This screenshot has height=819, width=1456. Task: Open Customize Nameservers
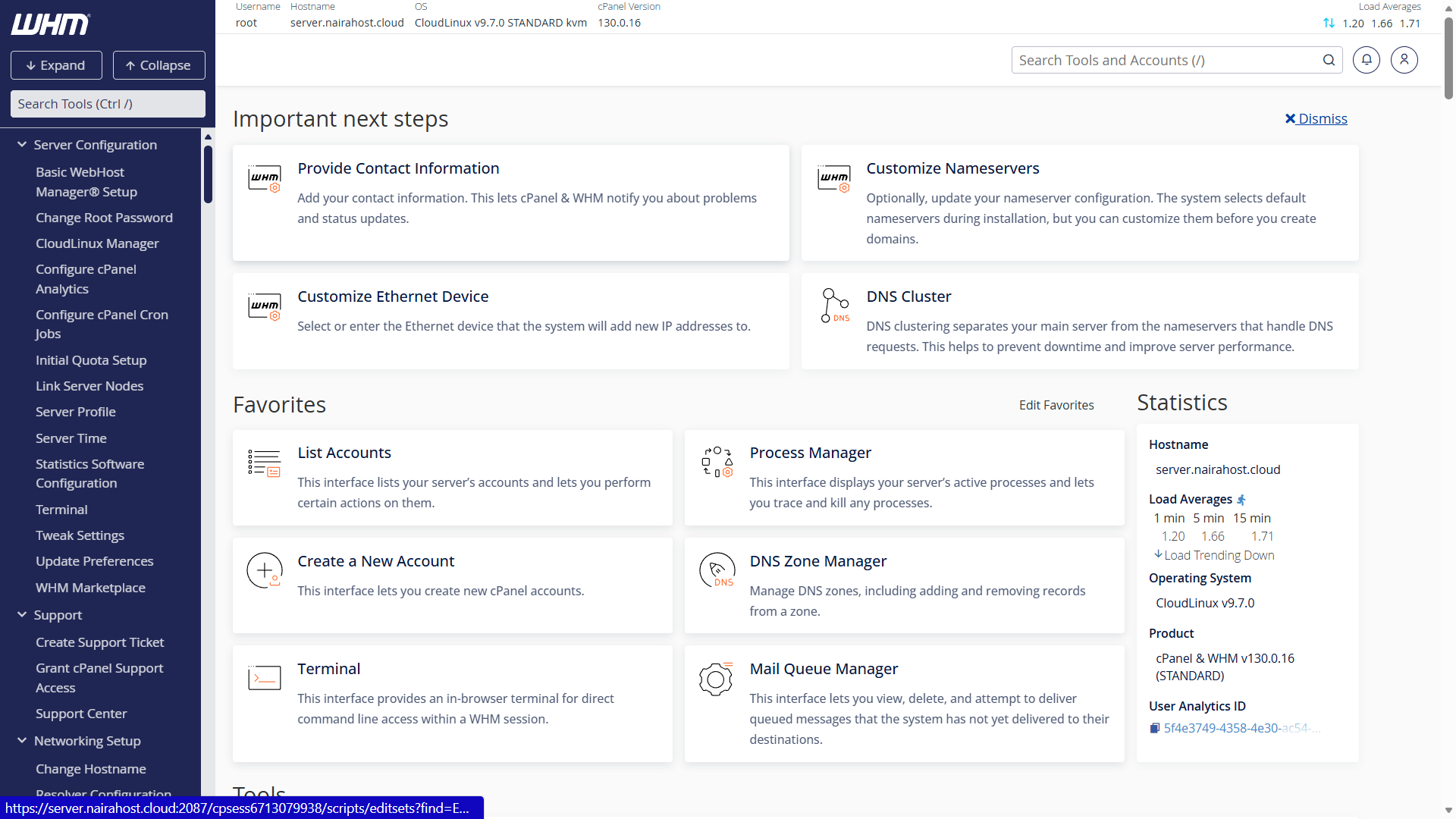952,168
